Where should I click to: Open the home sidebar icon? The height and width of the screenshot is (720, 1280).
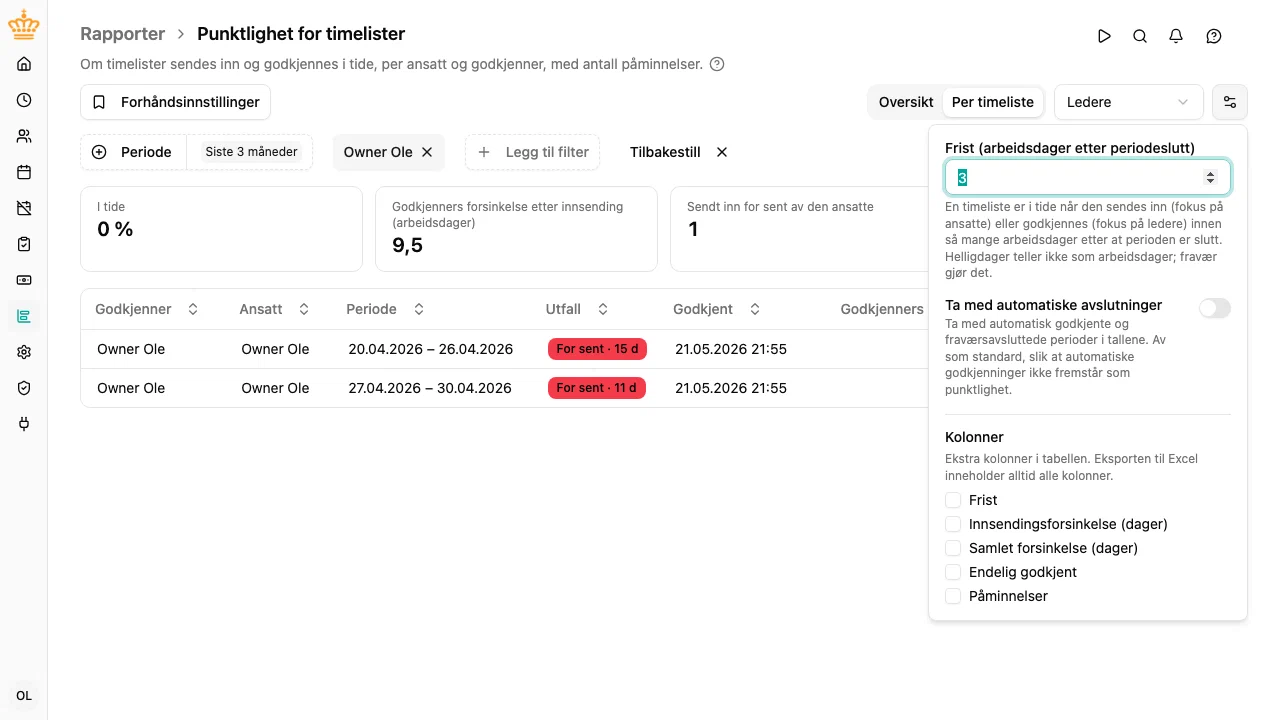24,64
